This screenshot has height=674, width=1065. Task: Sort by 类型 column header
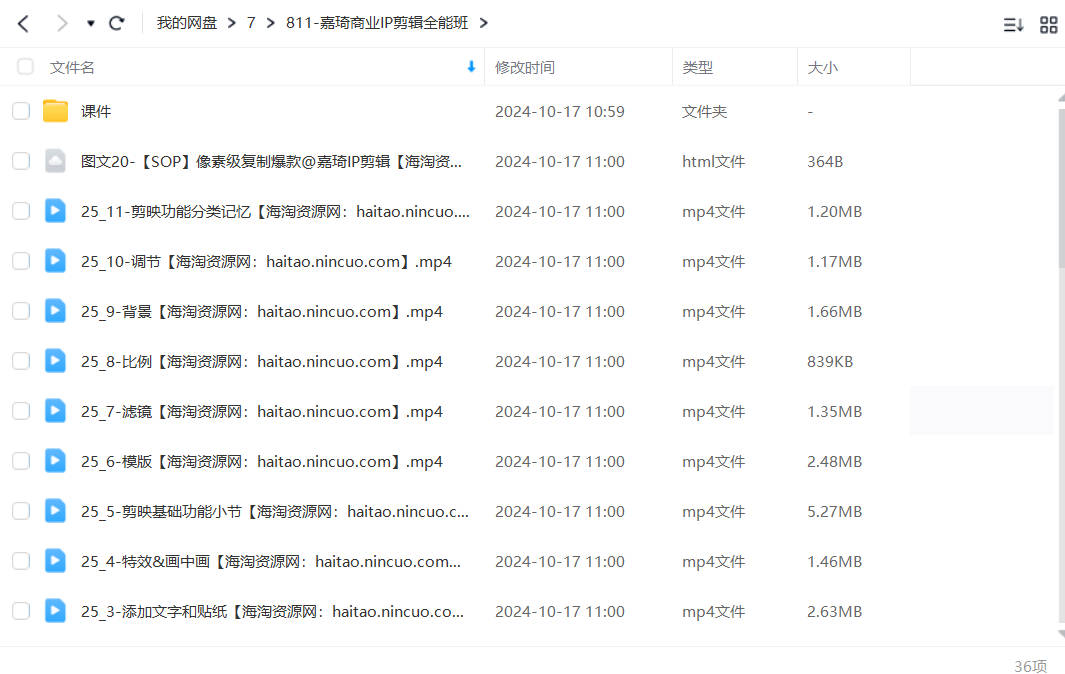tap(698, 67)
